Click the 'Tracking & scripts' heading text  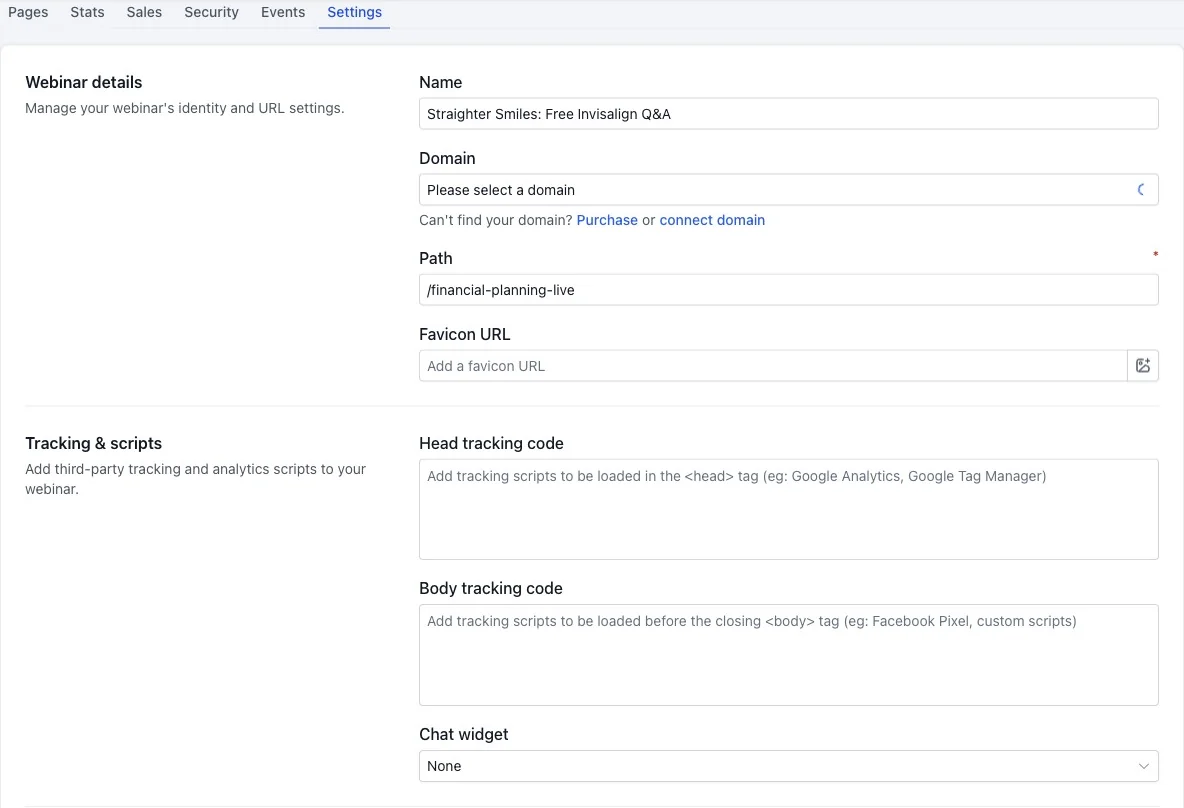point(94,443)
